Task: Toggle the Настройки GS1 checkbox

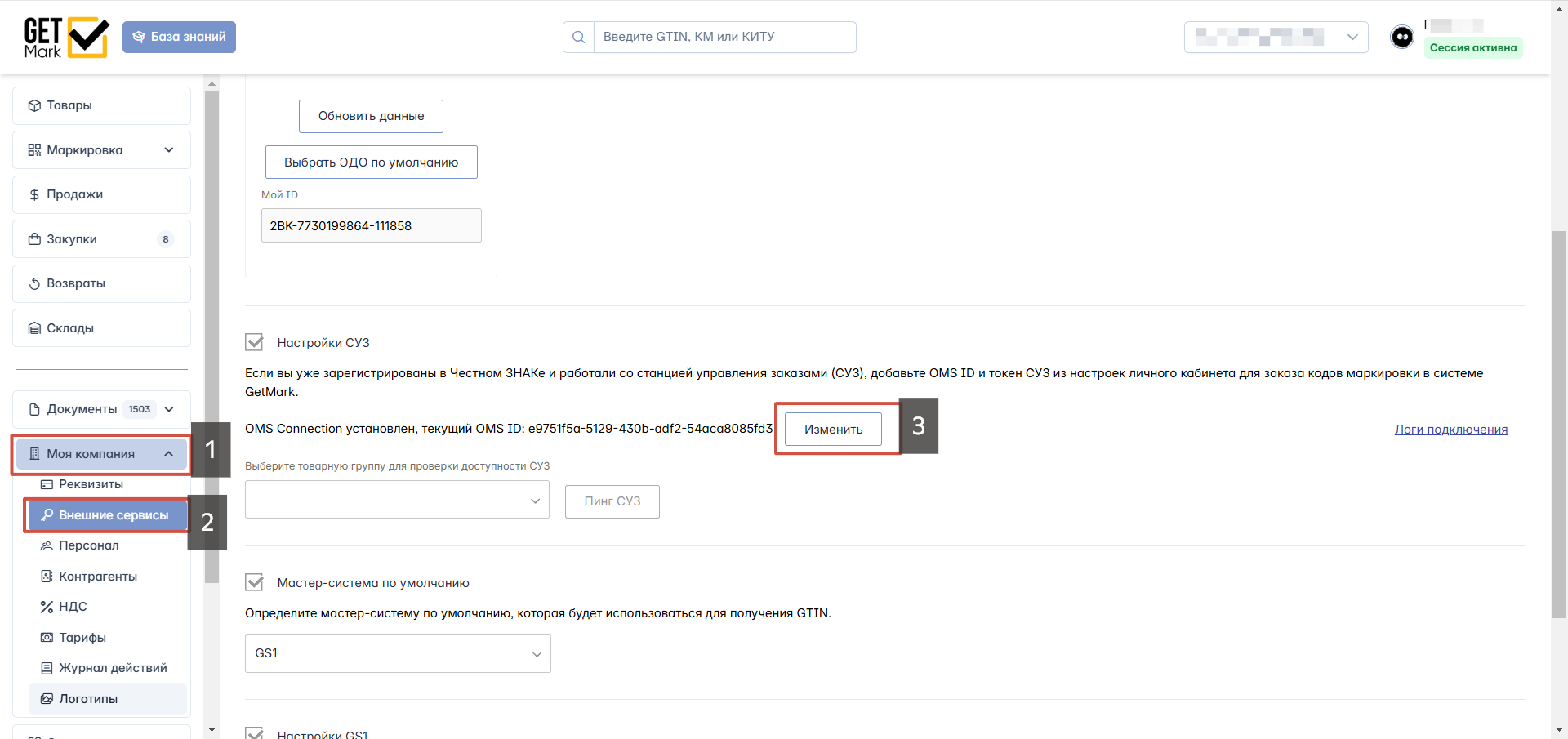Action: coord(255,733)
